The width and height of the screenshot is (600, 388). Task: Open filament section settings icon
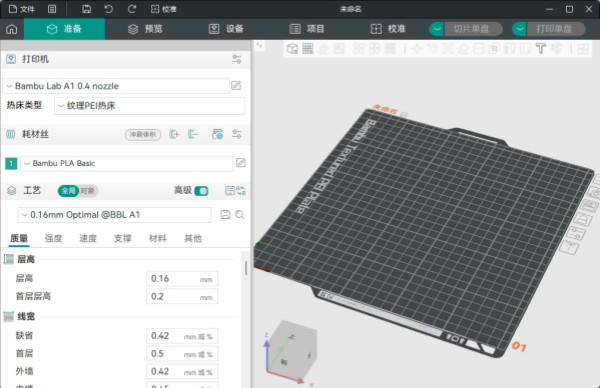237,134
